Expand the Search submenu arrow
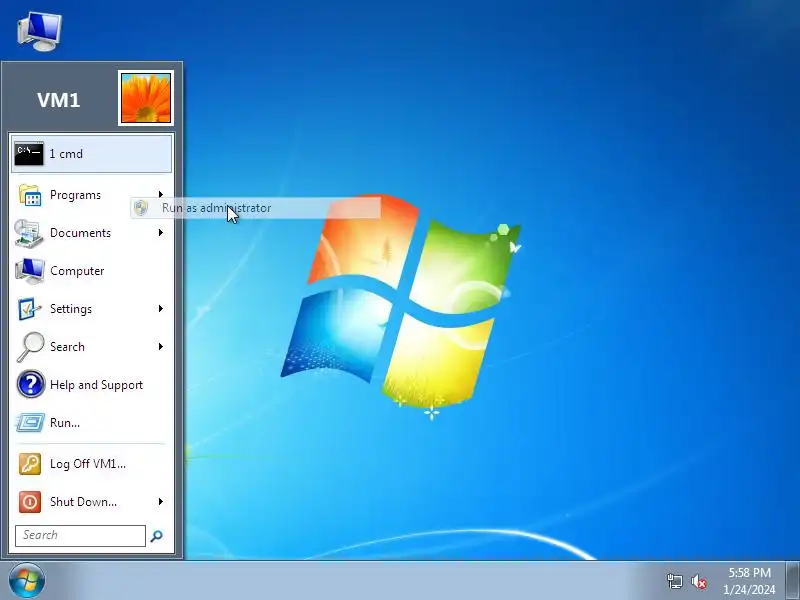The image size is (800, 600). 161,347
